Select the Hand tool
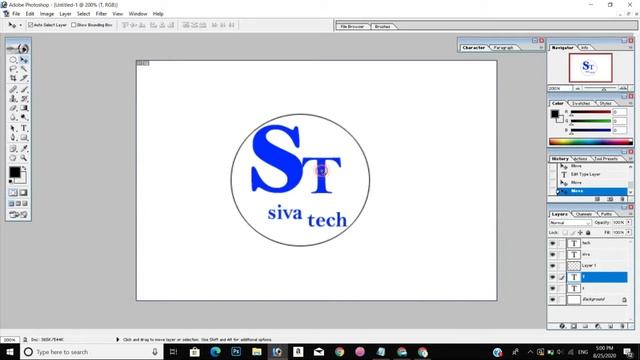The image size is (640, 360). click(13, 158)
